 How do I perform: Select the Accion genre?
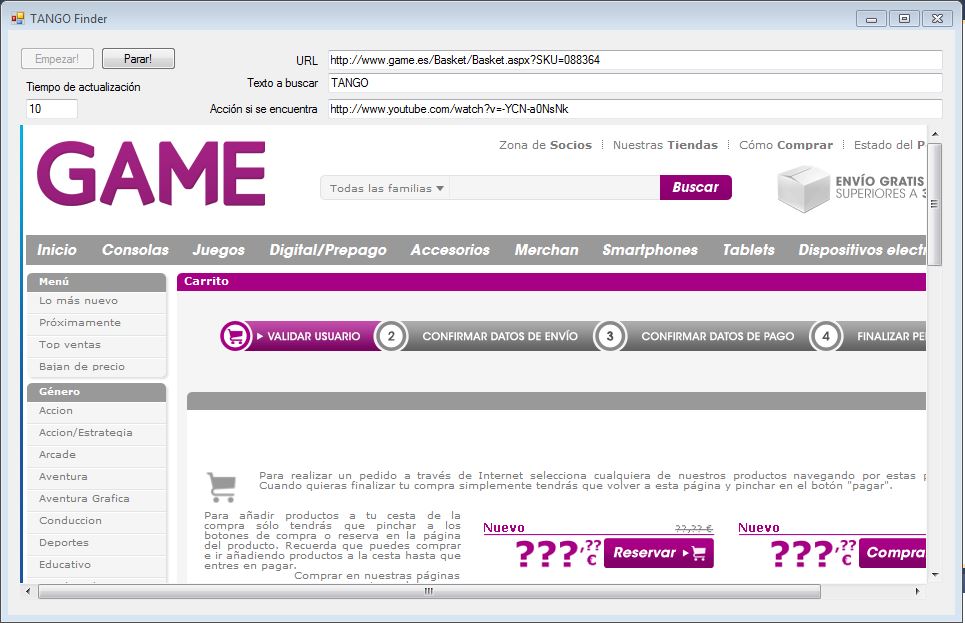(97, 411)
